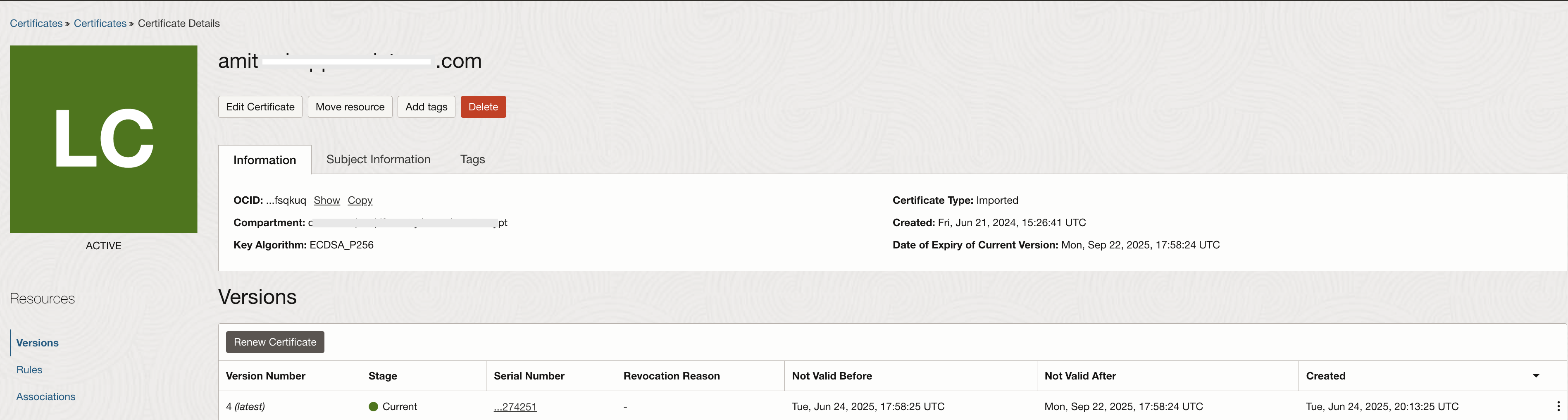Show the full OCID value
Viewport: 1568px width, 420px height.
tap(326, 200)
